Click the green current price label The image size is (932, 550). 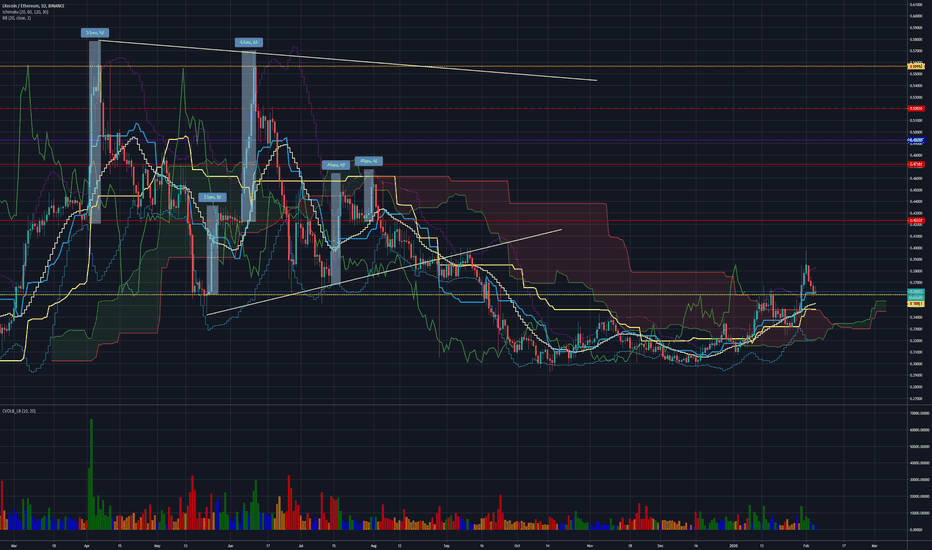(x=915, y=293)
